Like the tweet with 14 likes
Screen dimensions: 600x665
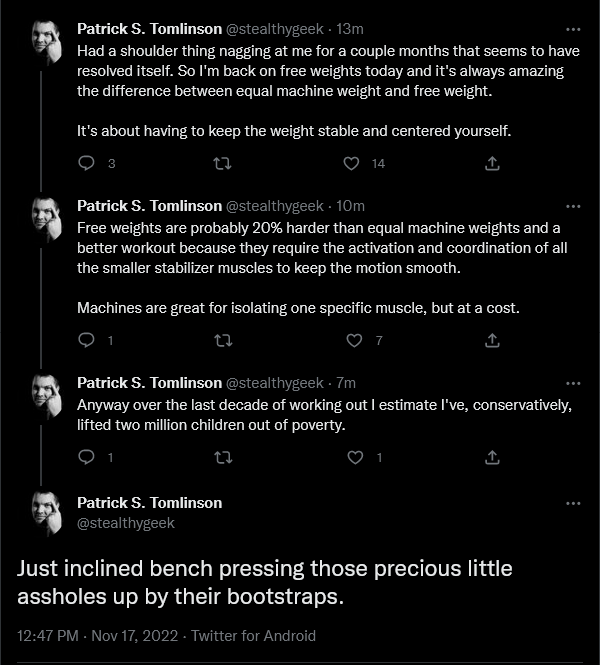click(x=351, y=164)
